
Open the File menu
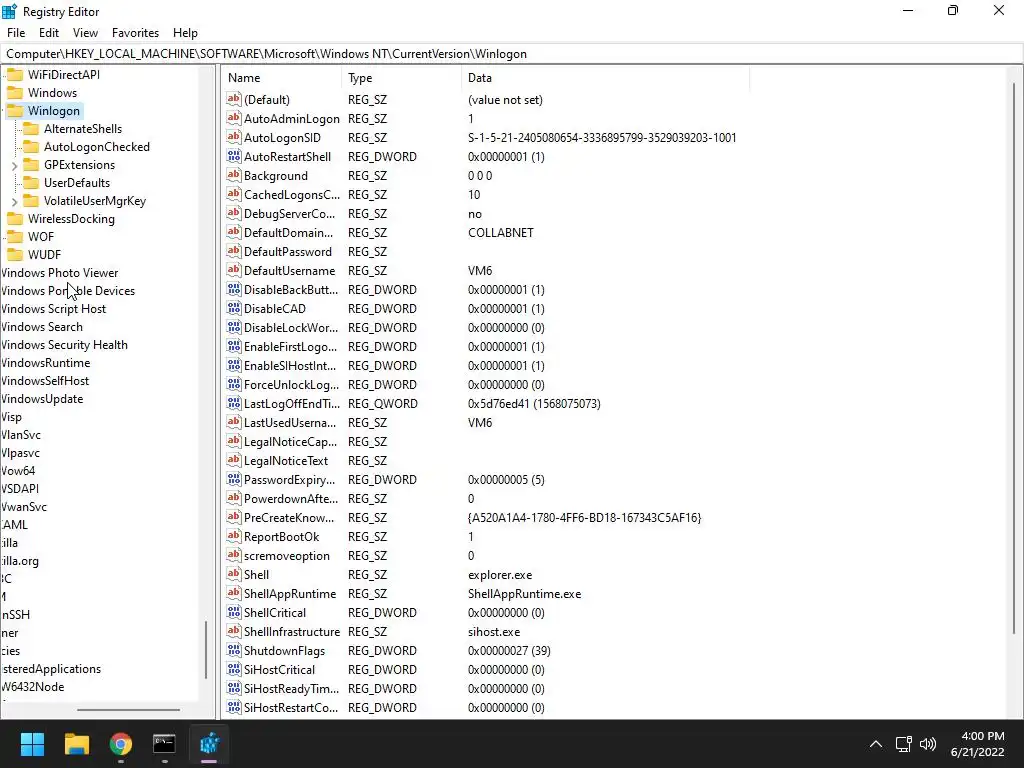tap(16, 33)
